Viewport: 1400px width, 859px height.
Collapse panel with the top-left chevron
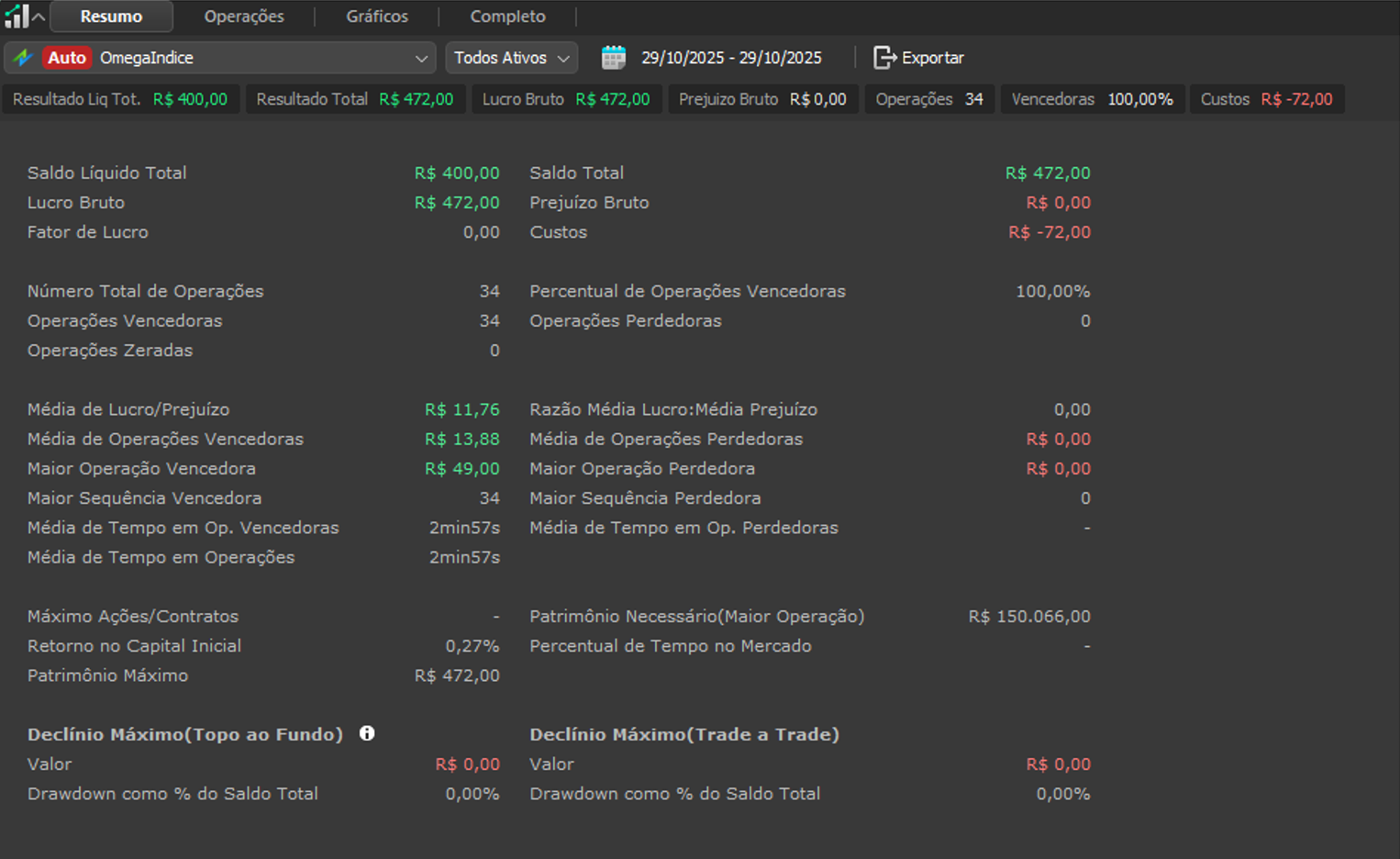39,17
